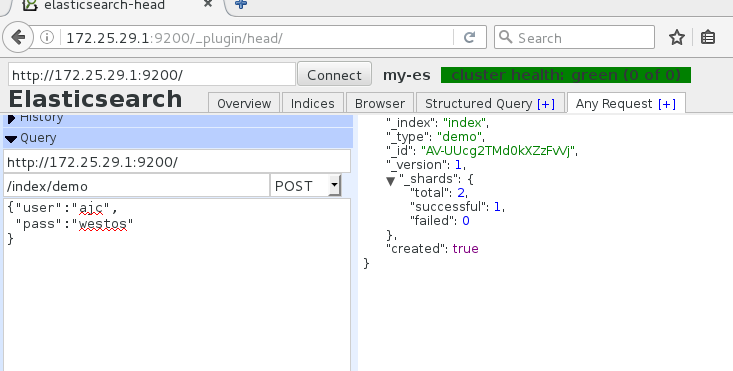Add a new Any Request tab via [+]
Image resolution: width=733 pixels, height=371 pixels.
tap(667, 104)
